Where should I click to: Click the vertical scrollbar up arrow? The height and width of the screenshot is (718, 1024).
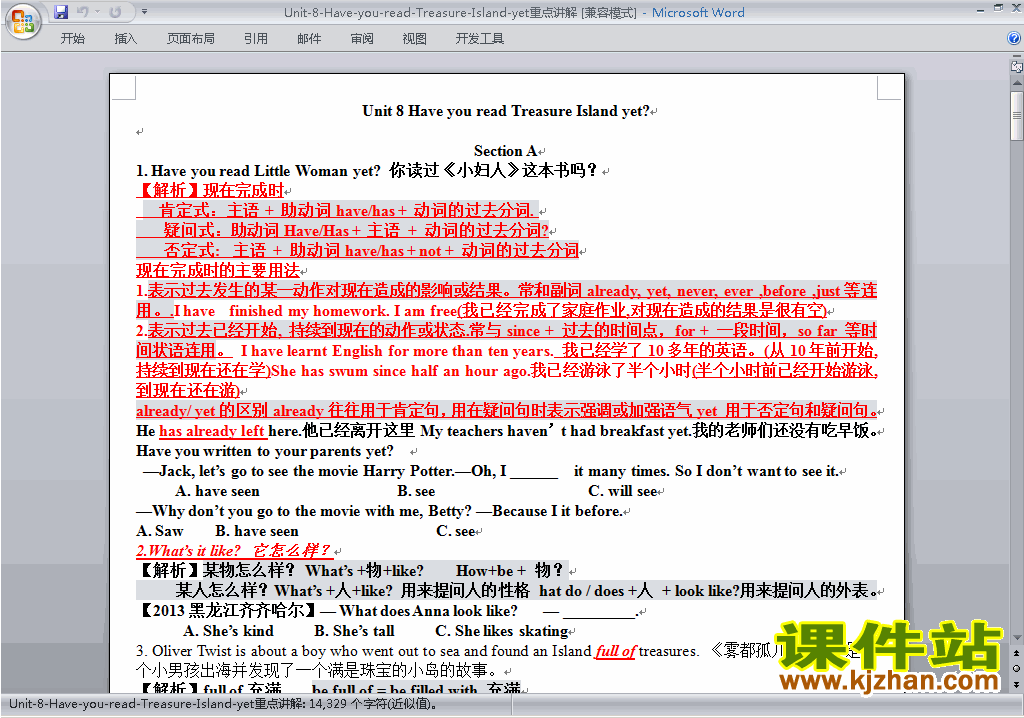pos(1016,83)
